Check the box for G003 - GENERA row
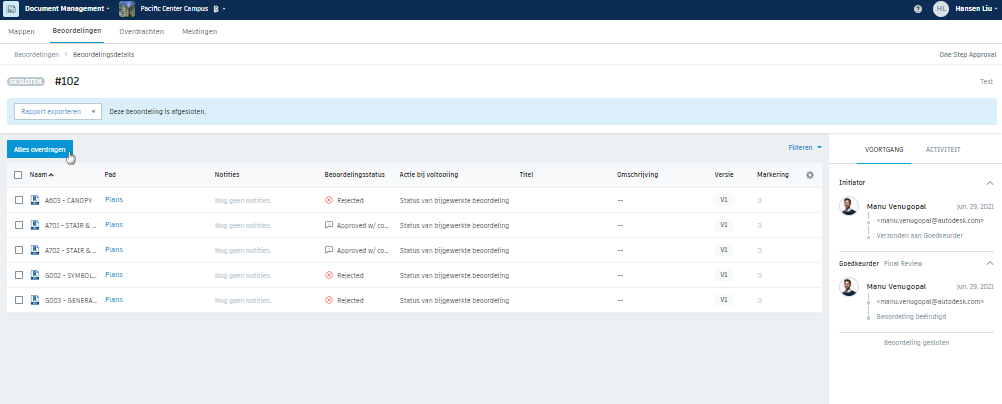This screenshot has width=1002, height=404. point(19,300)
